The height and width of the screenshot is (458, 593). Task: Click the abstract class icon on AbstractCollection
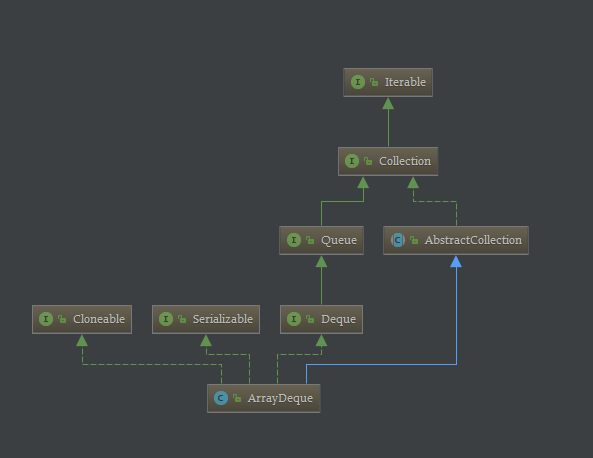pyautogui.click(x=398, y=240)
